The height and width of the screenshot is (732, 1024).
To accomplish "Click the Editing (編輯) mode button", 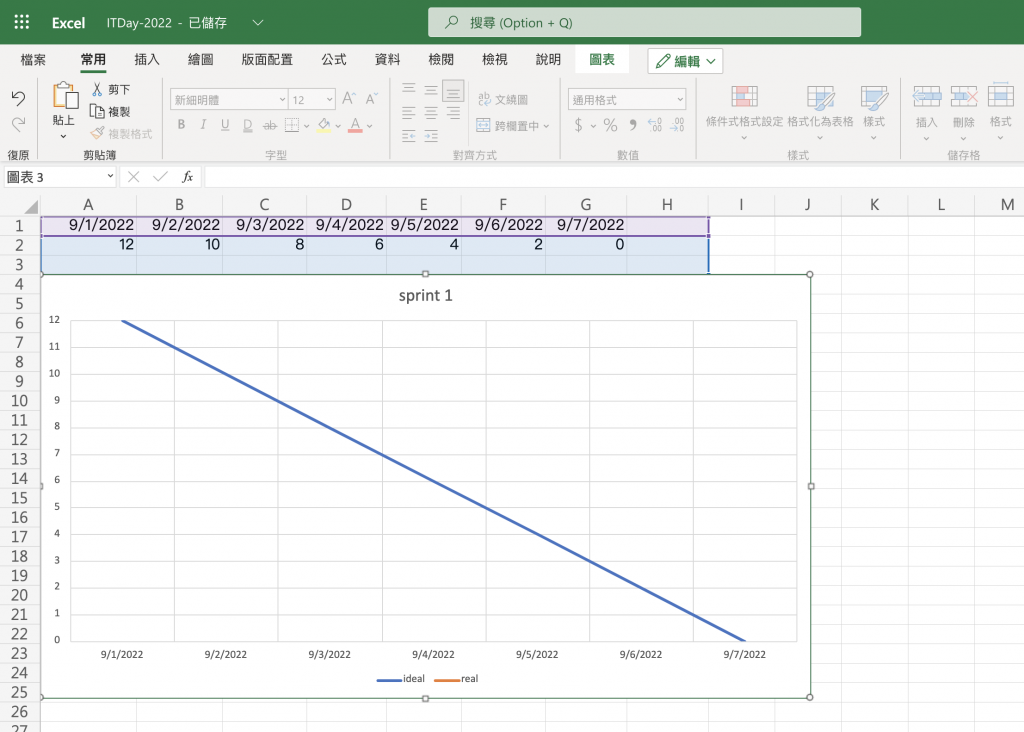I will click(x=686, y=61).
